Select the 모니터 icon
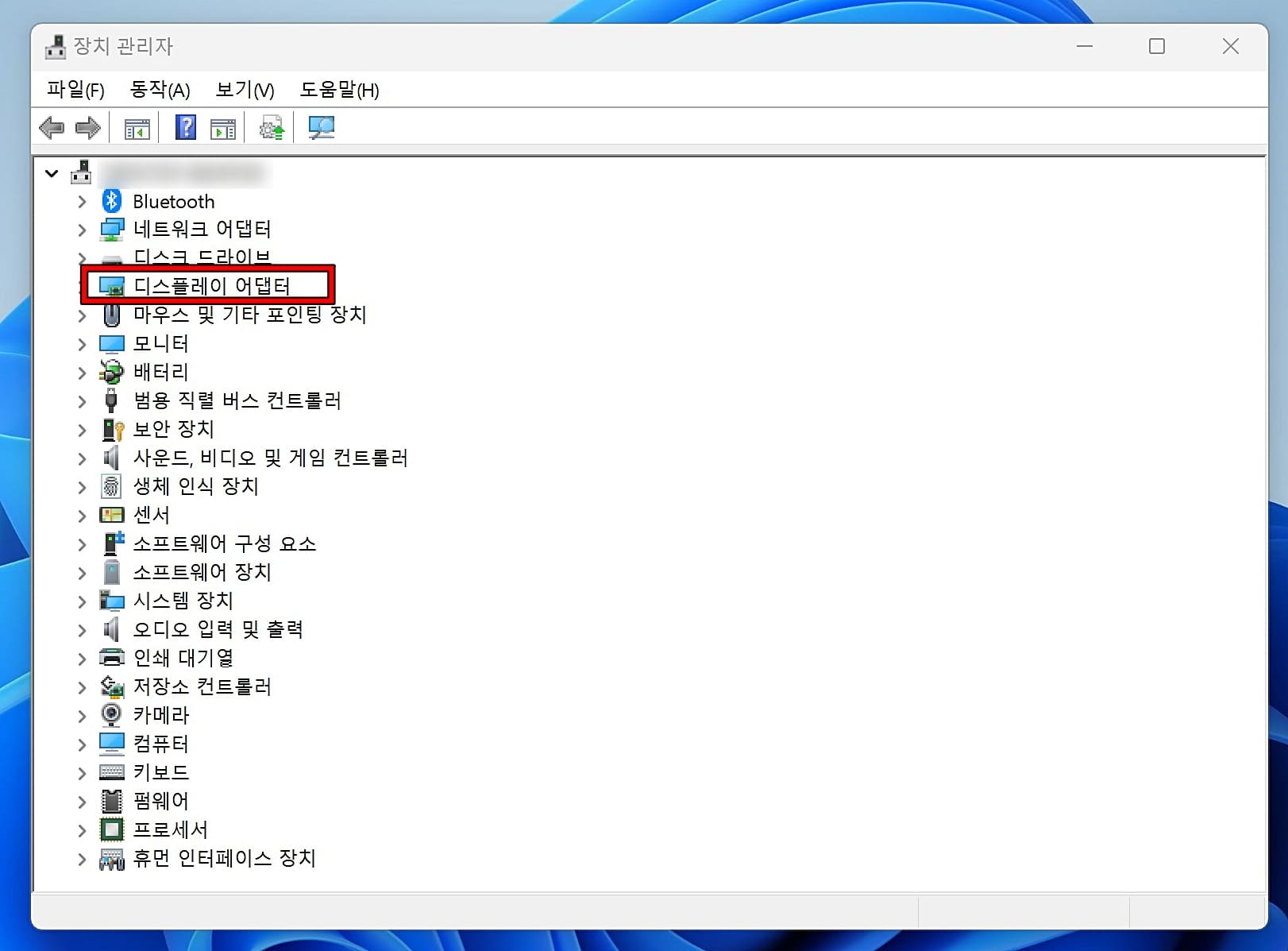1288x951 pixels. pos(112,344)
